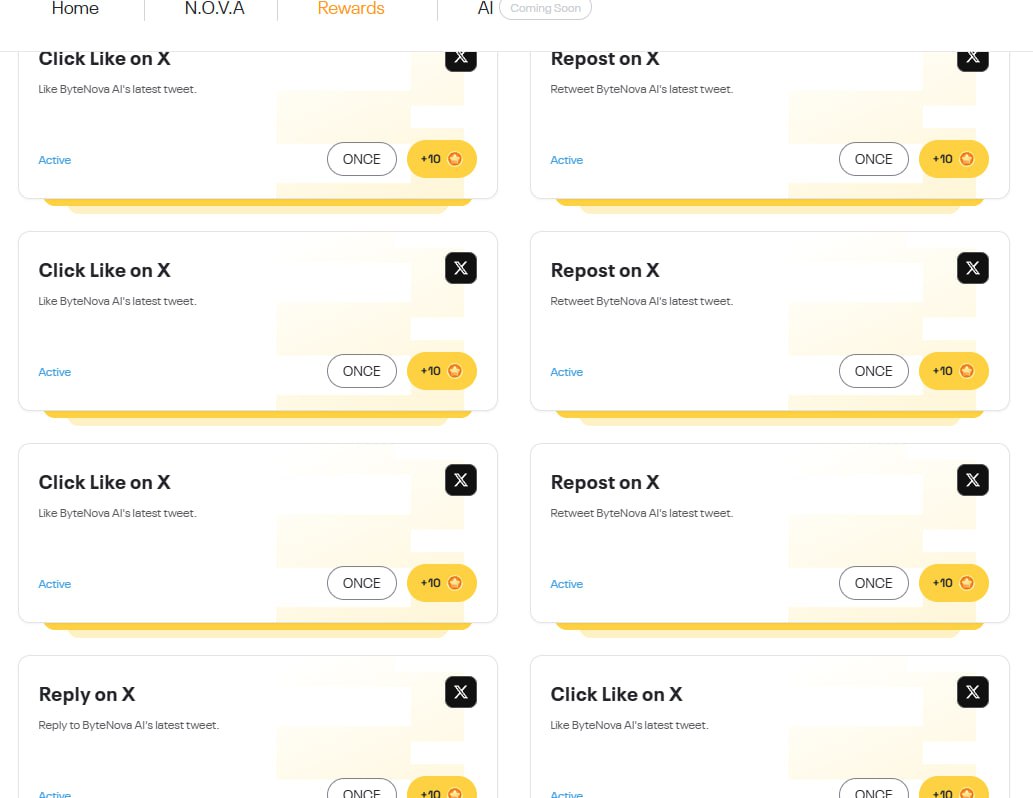Click Active status on third-row Click Like card
This screenshot has height=798, width=1033.
(55, 584)
